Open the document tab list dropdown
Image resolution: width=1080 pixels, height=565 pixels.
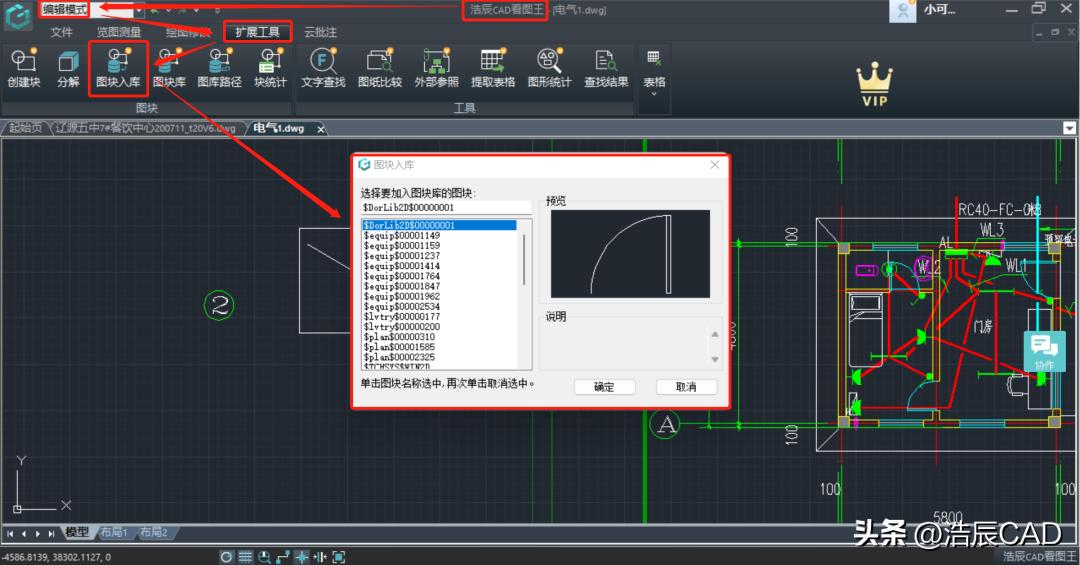pos(1069,128)
